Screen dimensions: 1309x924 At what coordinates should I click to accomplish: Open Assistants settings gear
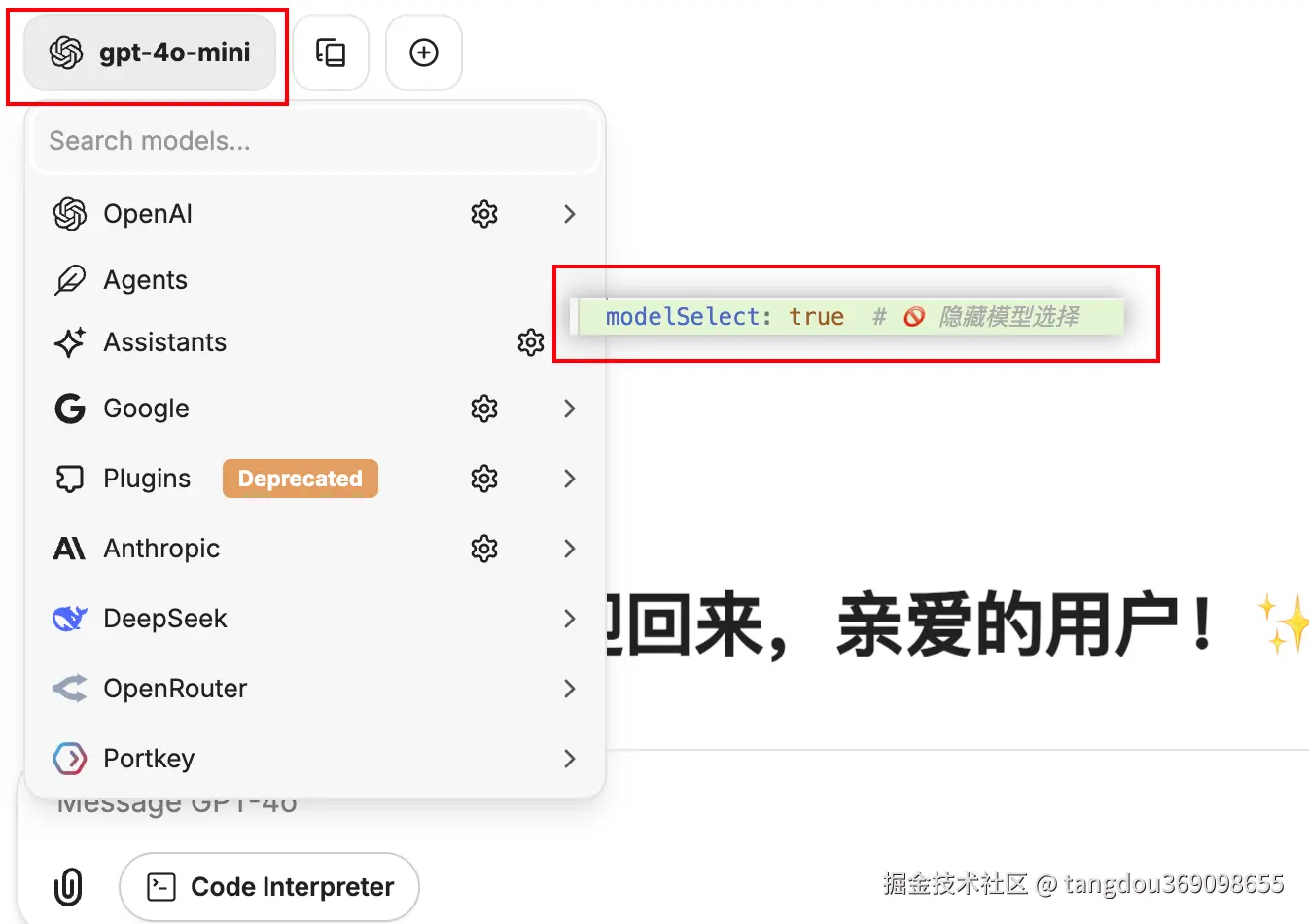point(531,342)
